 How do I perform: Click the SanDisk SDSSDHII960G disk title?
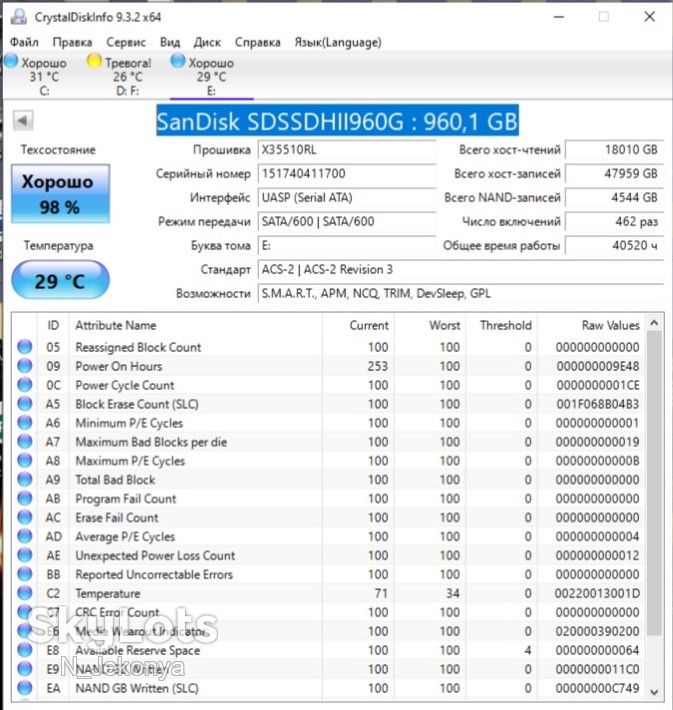(337, 121)
